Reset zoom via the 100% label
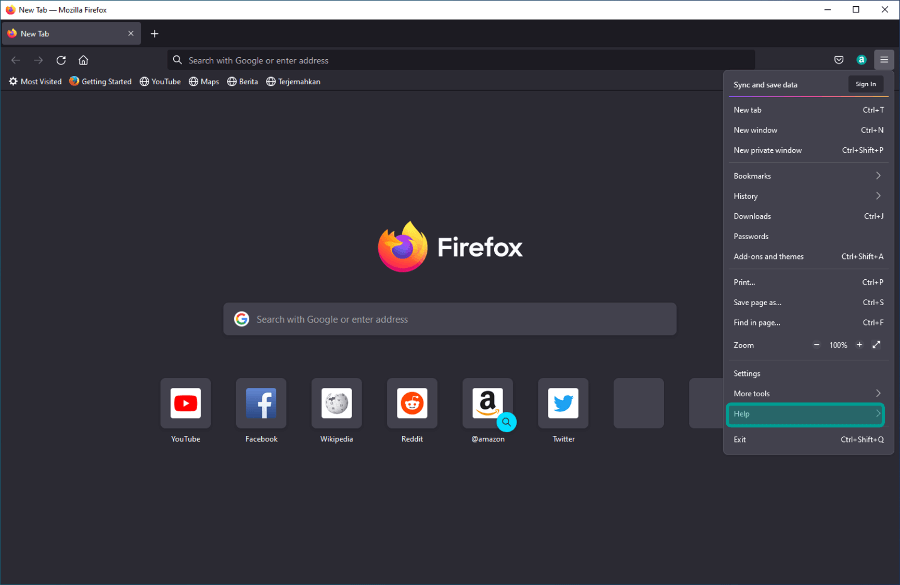The image size is (900, 585). click(838, 345)
